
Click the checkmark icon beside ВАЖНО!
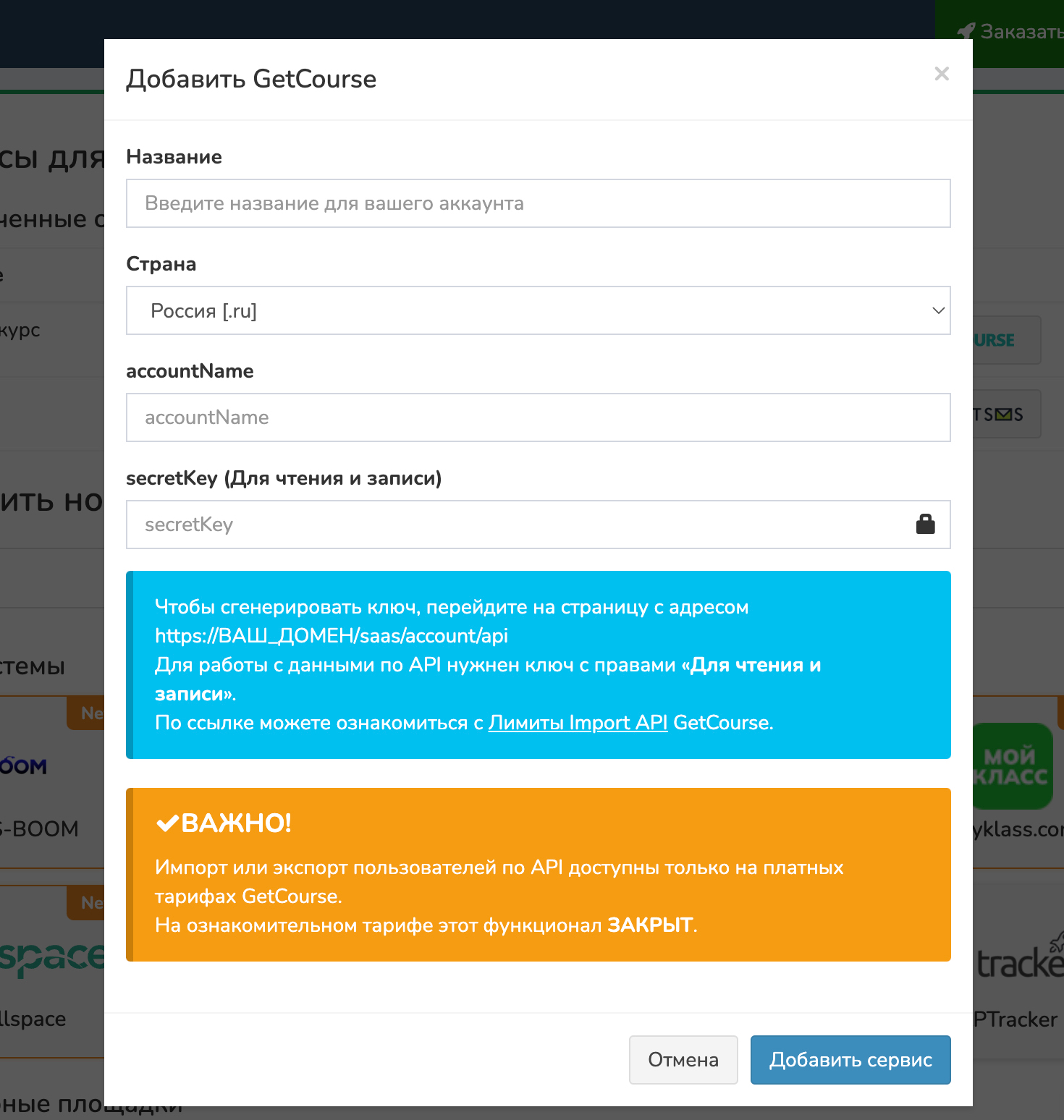[167, 823]
